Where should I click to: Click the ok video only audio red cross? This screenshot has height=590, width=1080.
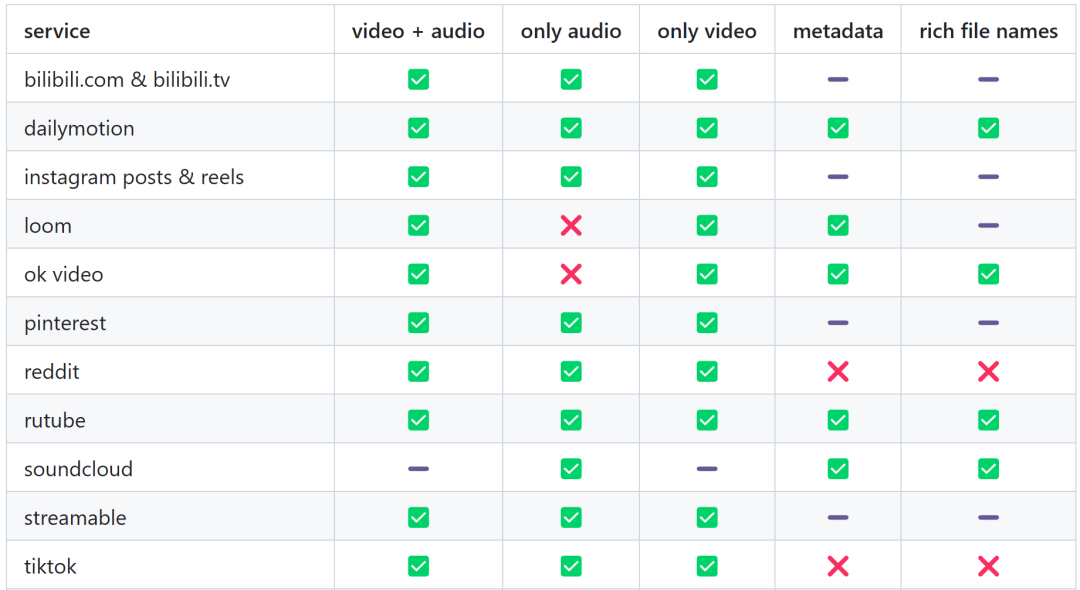571,274
